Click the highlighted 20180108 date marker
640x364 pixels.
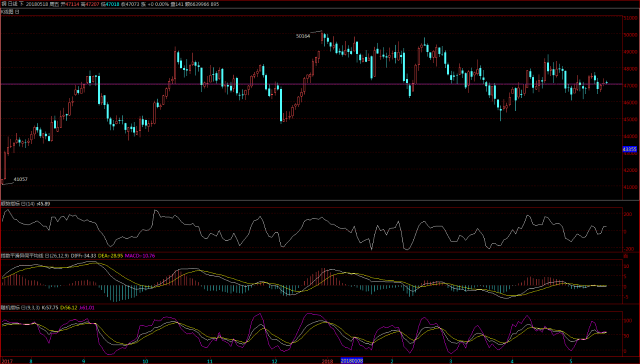[352, 361]
